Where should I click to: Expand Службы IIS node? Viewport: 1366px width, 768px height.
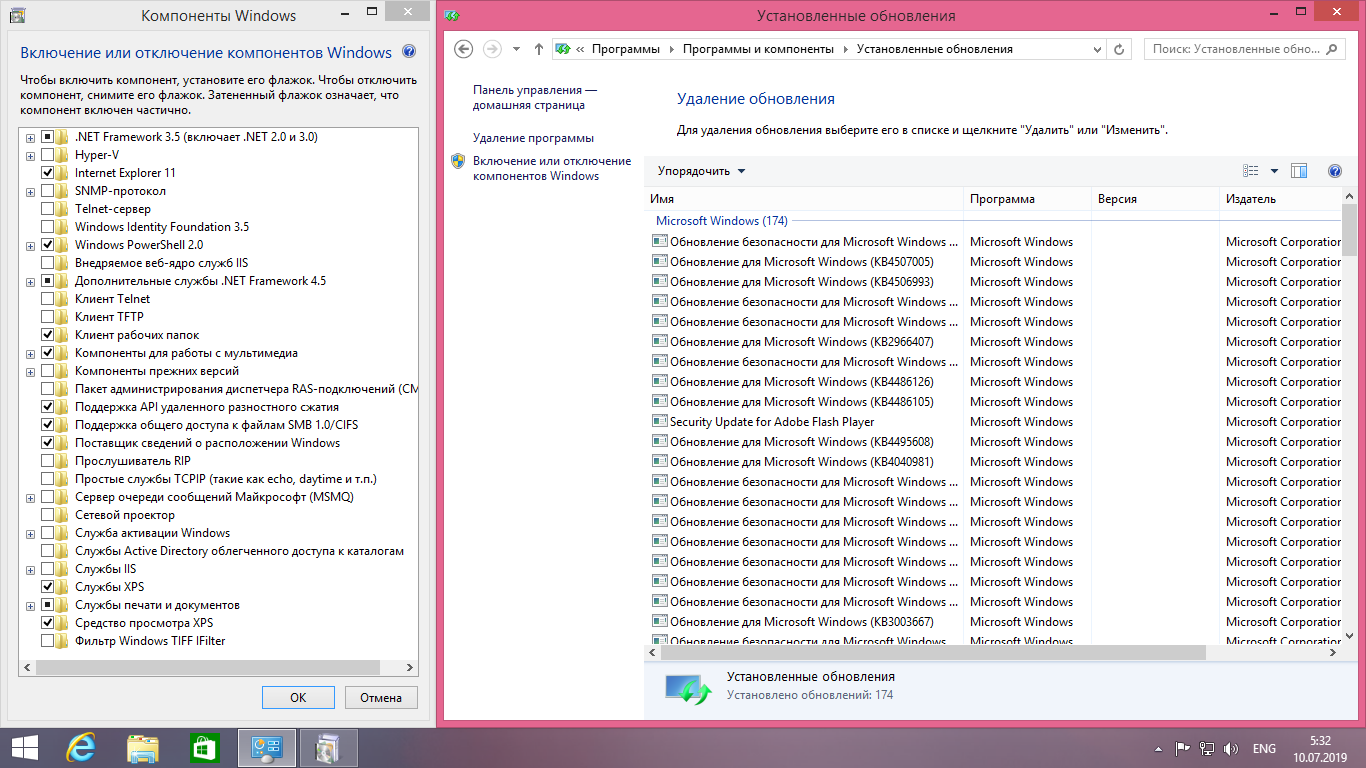pos(30,569)
